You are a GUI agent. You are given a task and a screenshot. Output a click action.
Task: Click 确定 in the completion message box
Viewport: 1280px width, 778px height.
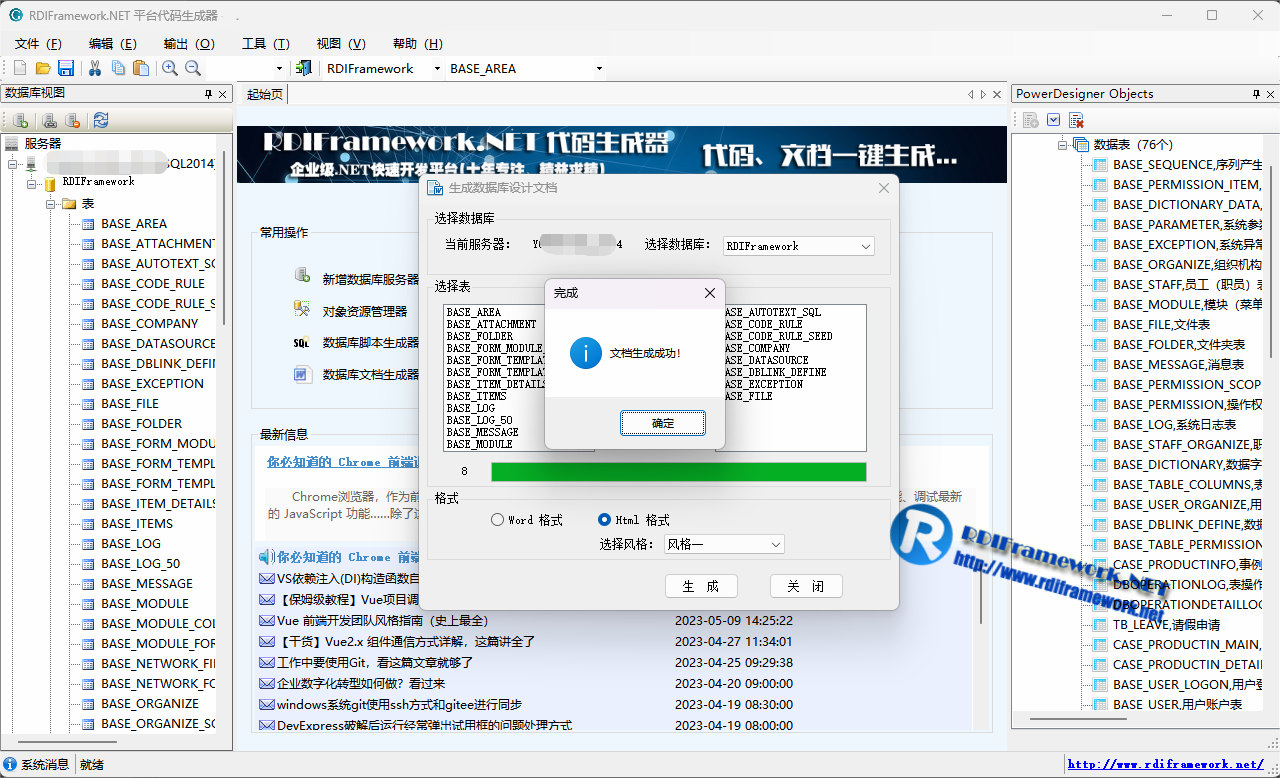pyautogui.click(x=663, y=423)
